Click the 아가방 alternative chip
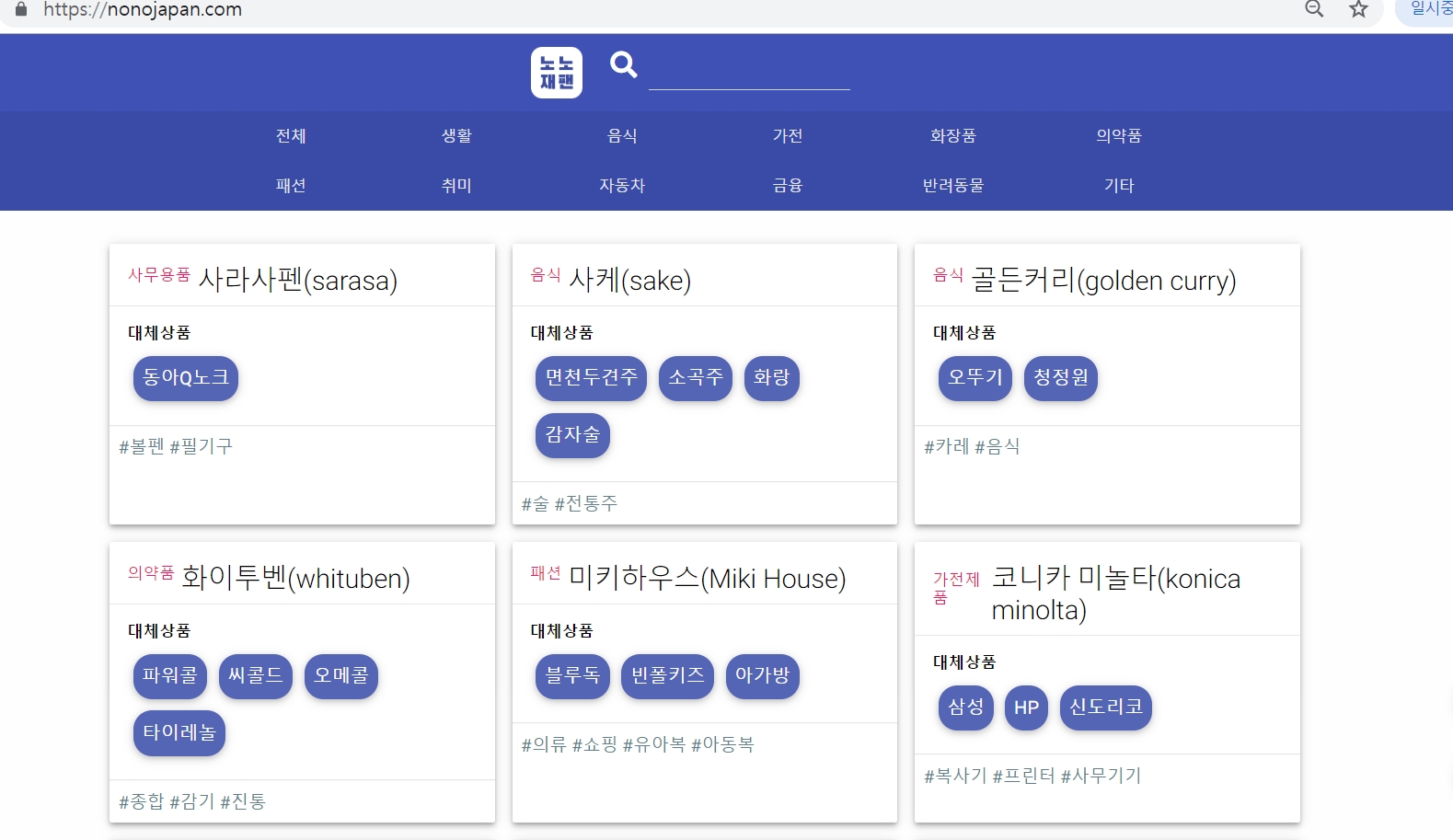Viewport: 1453px width, 840px height. 763,676
